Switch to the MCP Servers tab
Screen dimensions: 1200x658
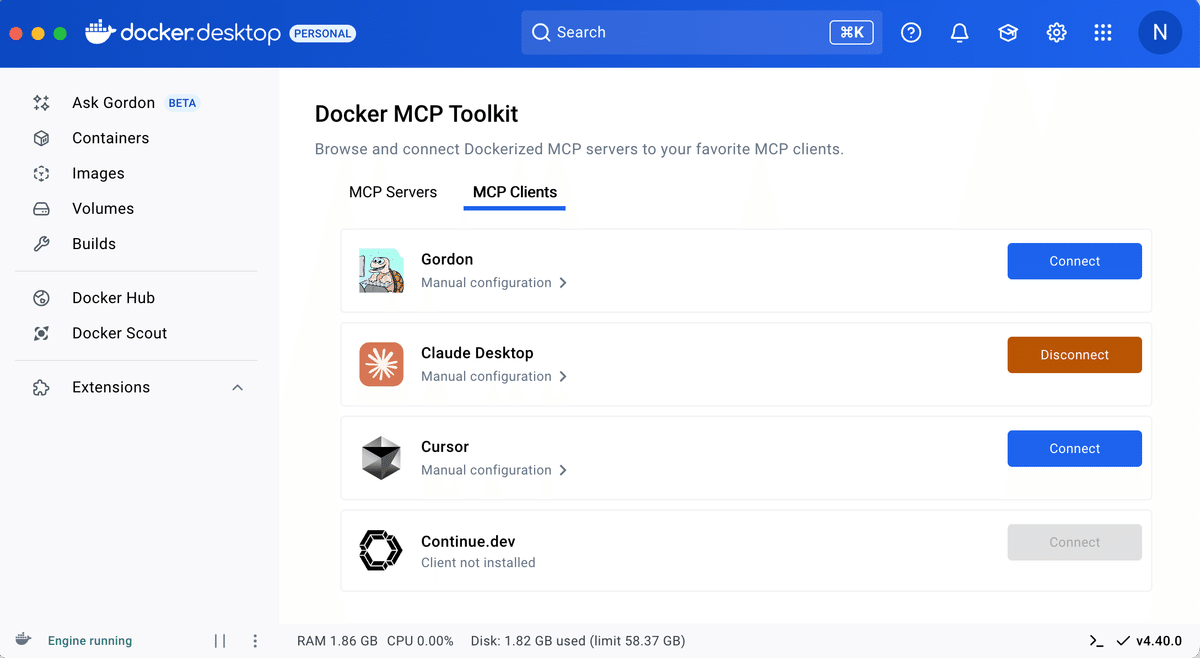pyautogui.click(x=393, y=192)
